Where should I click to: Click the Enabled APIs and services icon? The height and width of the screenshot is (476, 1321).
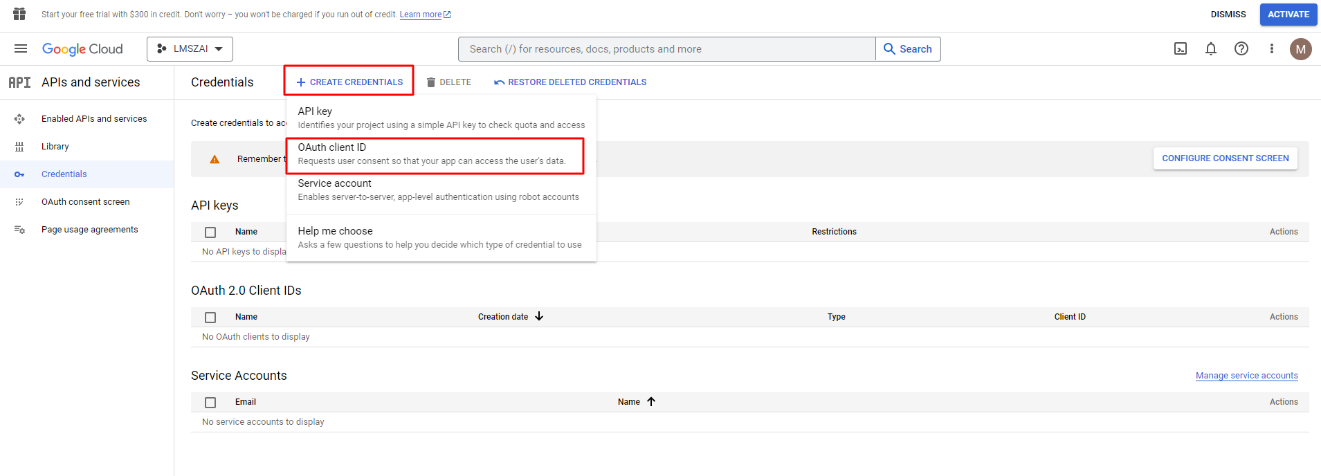click(19, 119)
